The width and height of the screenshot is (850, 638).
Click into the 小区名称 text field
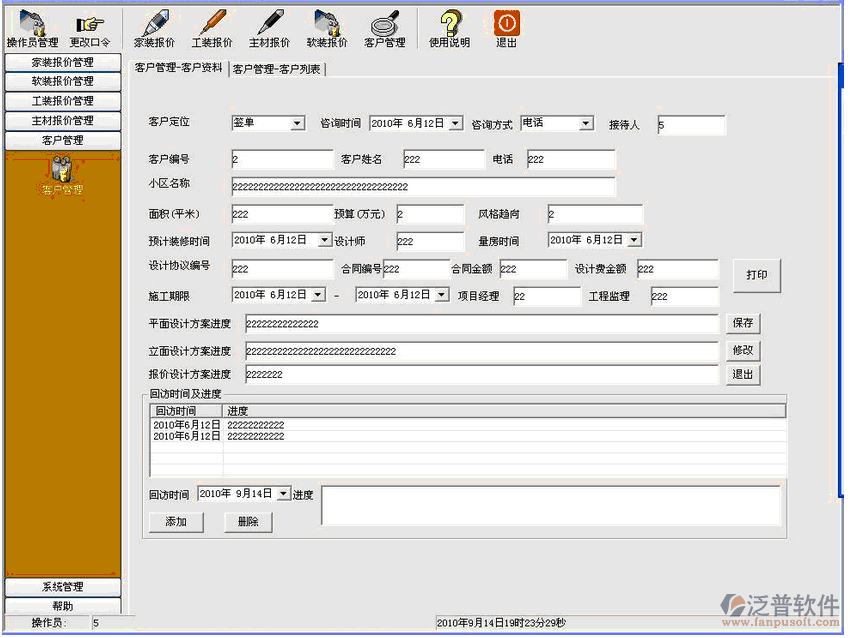423,187
